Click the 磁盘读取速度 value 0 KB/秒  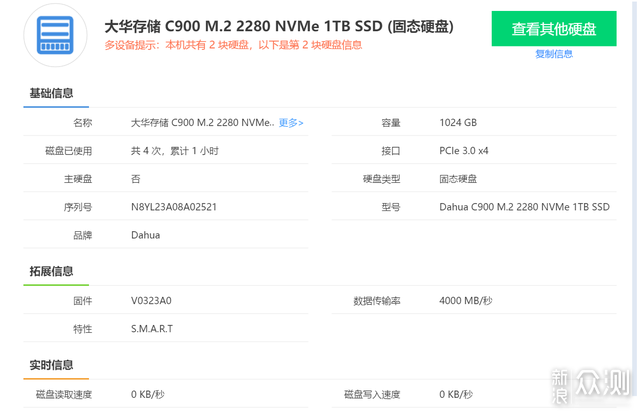[147, 395]
